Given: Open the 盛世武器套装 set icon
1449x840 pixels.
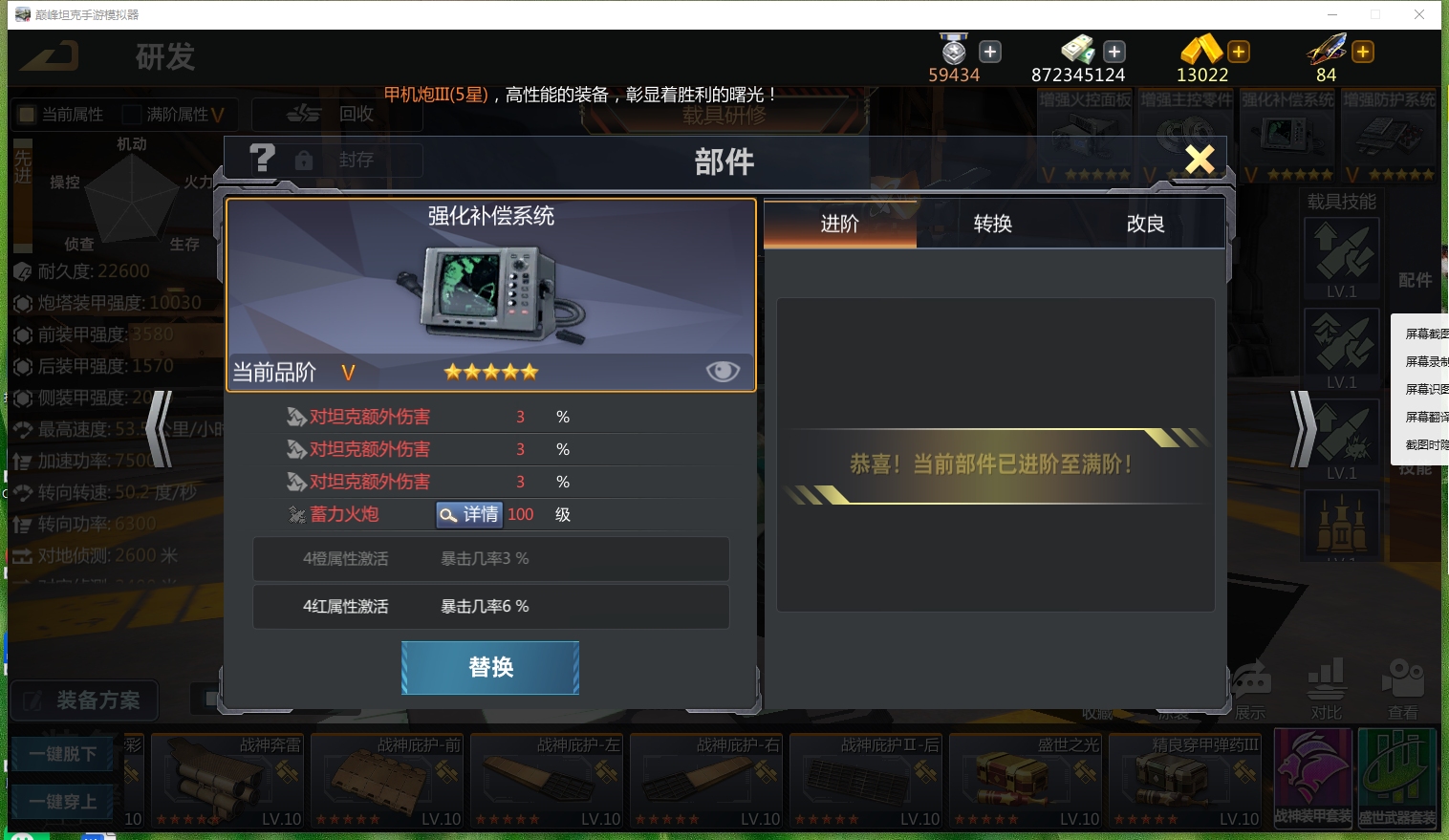Looking at the screenshot, I should [x=1397, y=779].
